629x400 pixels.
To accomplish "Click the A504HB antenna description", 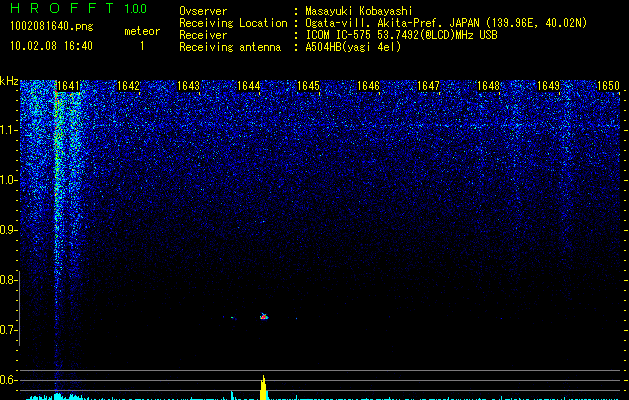I will [353, 47].
